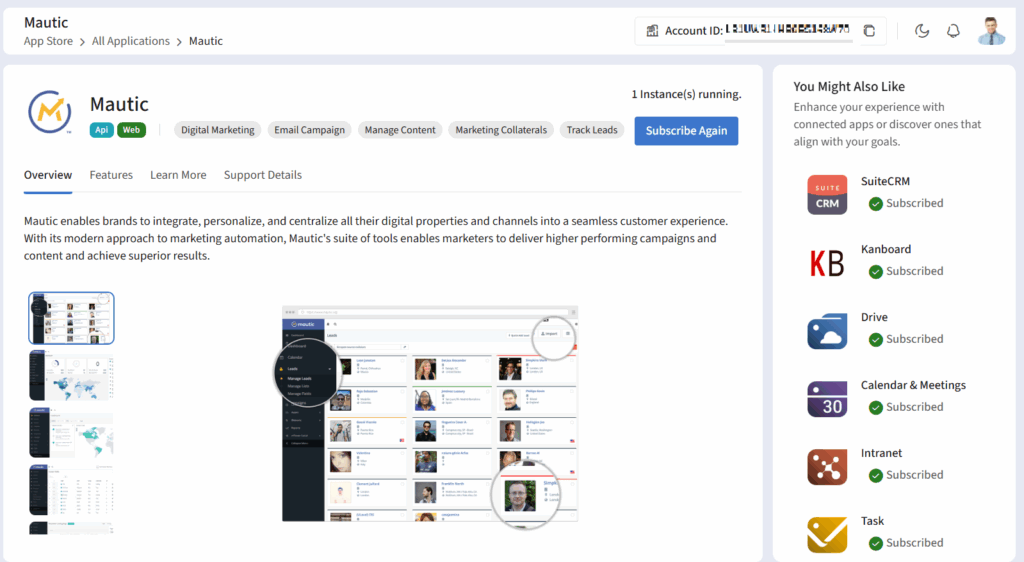The width and height of the screenshot is (1024, 562).
Task: Select the world map dashboard thumbnail
Action: coord(71,375)
